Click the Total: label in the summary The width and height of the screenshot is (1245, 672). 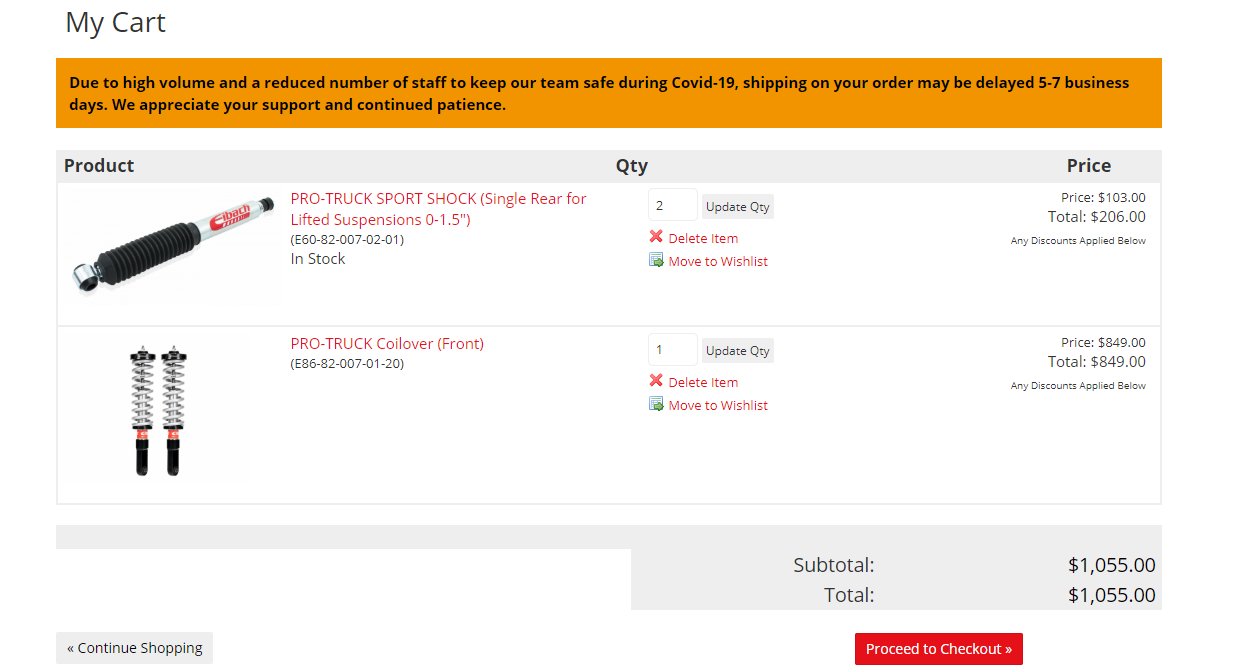(x=849, y=595)
